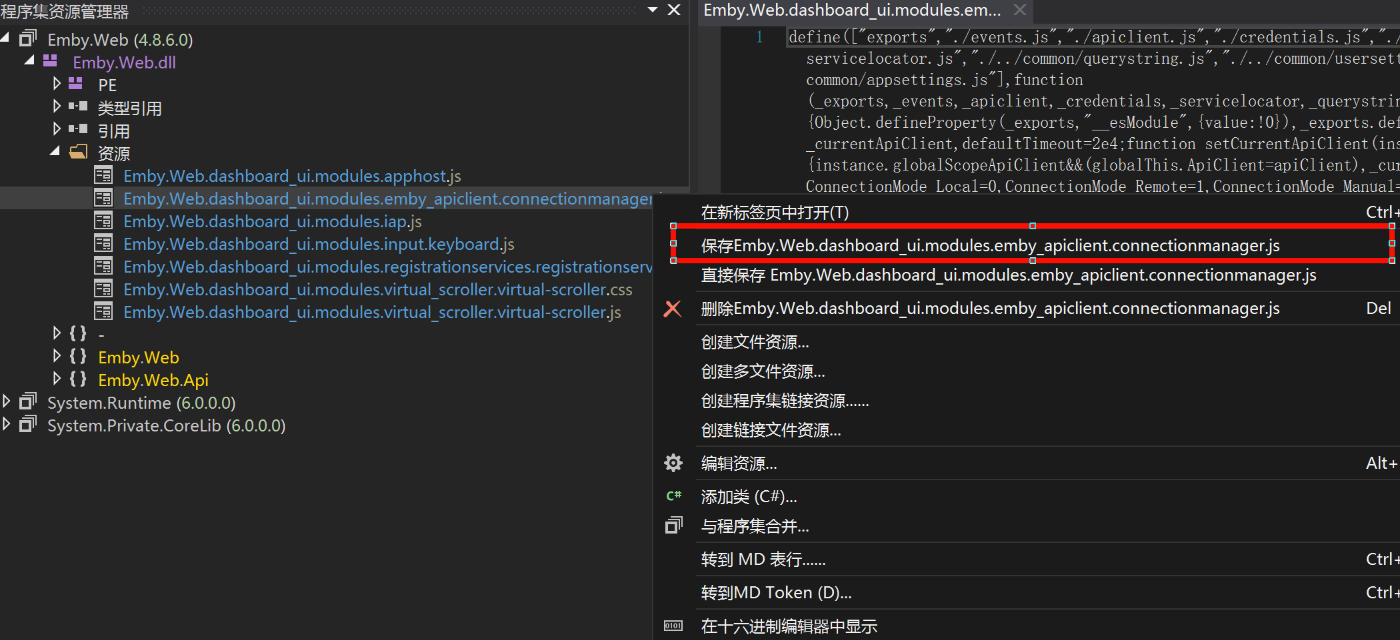This screenshot has width=1400, height=640.
Task: Click the hex editor icon beside 在十六进制编辑器中显示
Action: (673, 626)
